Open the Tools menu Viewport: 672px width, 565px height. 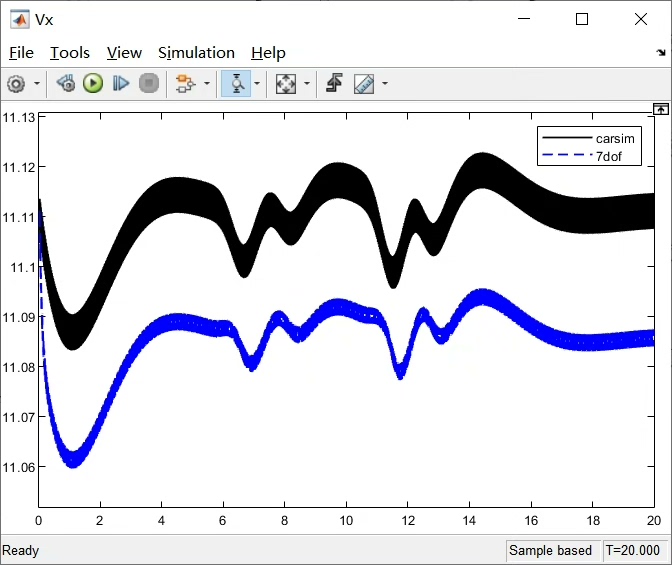click(70, 53)
